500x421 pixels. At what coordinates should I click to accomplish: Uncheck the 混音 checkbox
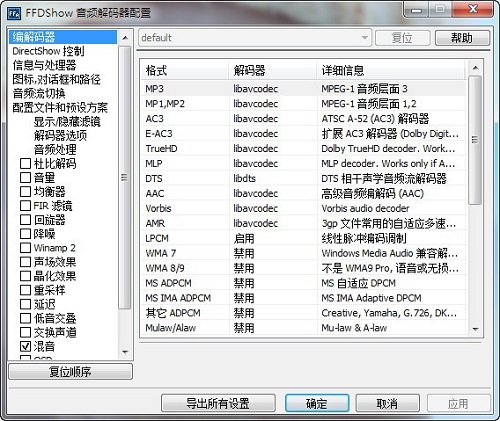(x=25, y=346)
